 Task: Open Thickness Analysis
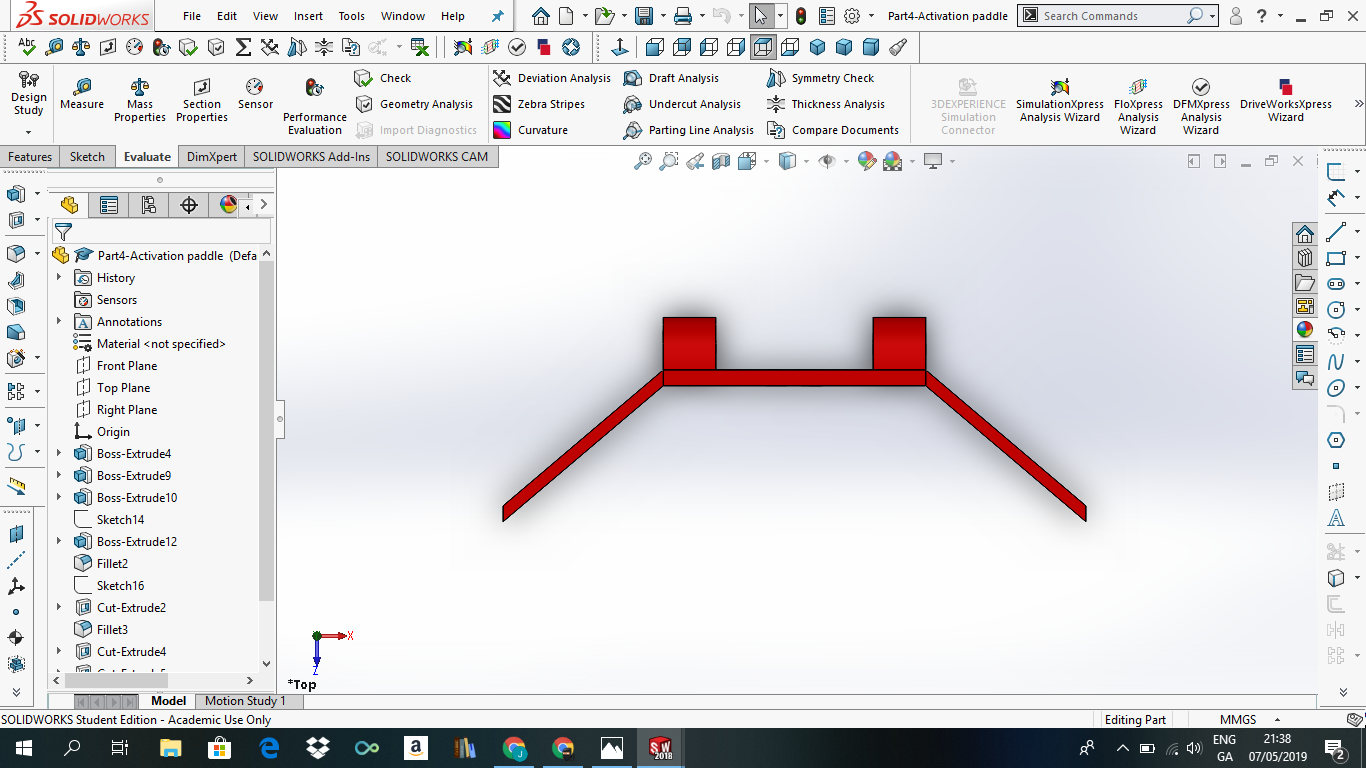tap(825, 104)
